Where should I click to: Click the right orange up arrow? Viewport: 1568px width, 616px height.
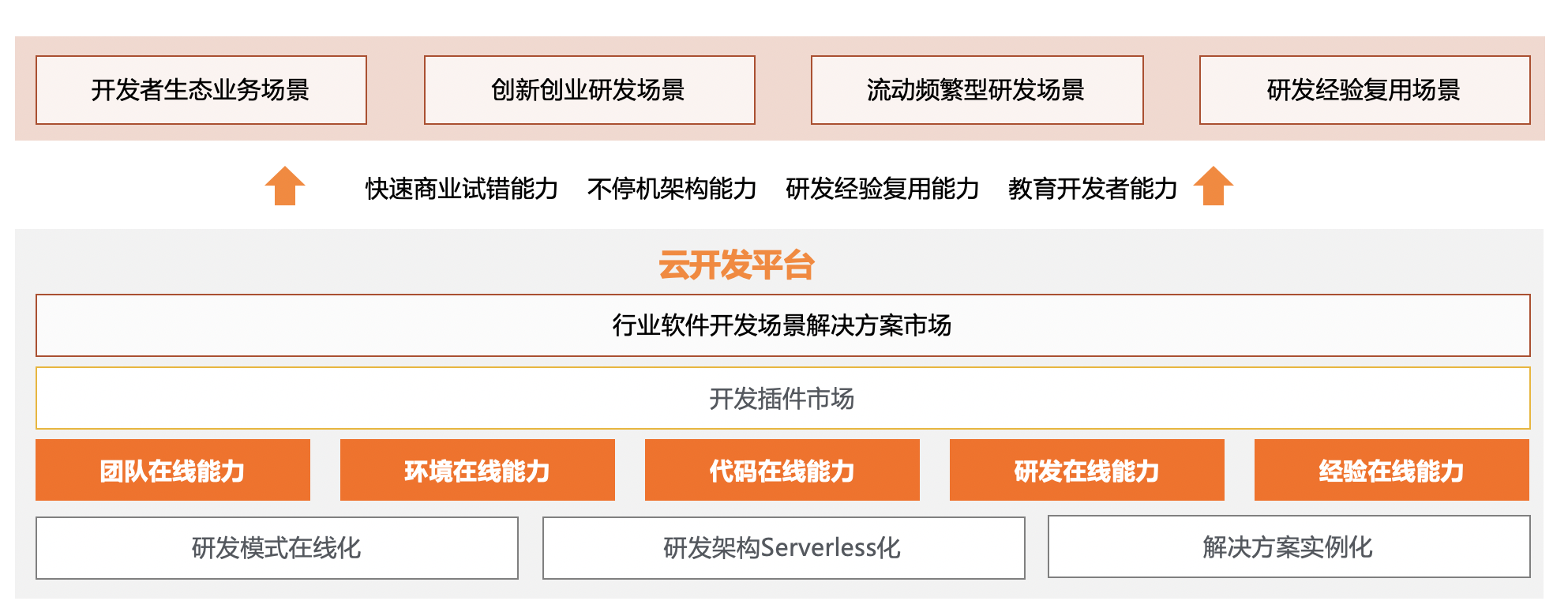(x=1214, y=186)
